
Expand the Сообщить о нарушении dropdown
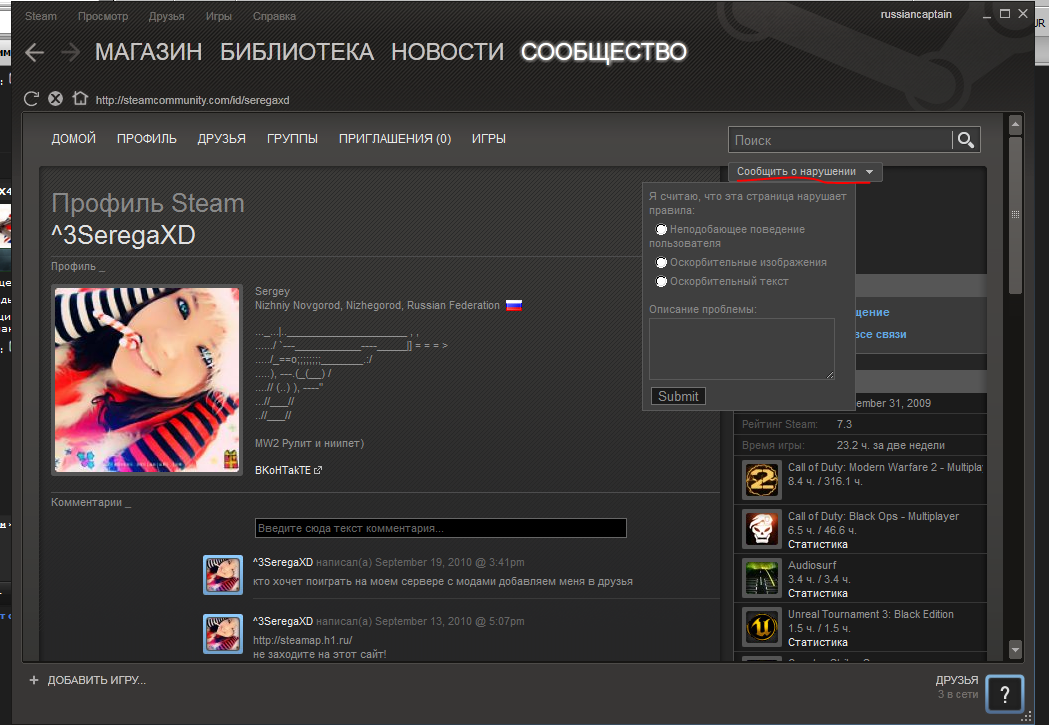pyautogui.click(x=805, y=172)
